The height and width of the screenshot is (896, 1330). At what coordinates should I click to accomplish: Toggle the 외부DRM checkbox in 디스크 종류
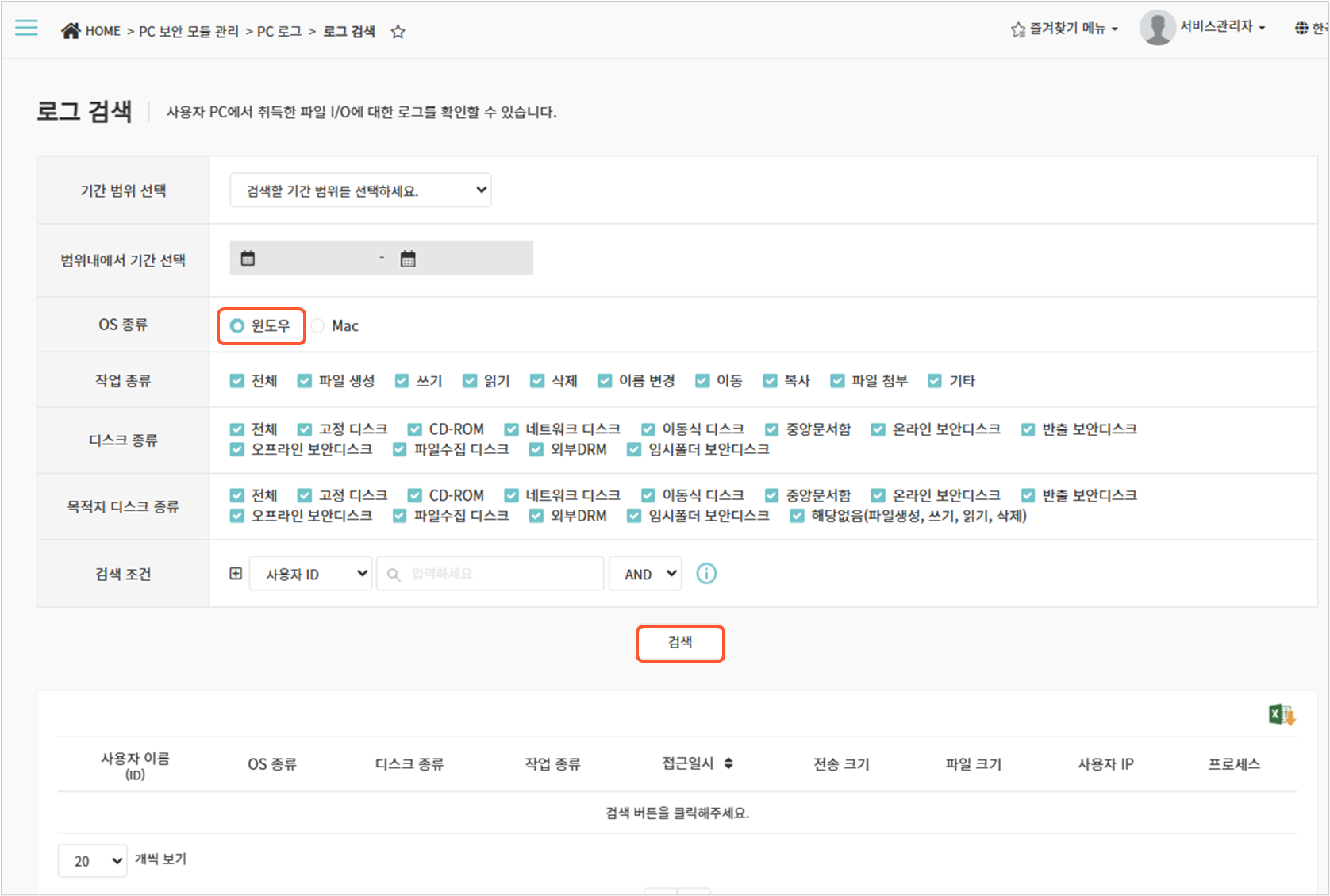pyautogui.click(x=536, y=450)
